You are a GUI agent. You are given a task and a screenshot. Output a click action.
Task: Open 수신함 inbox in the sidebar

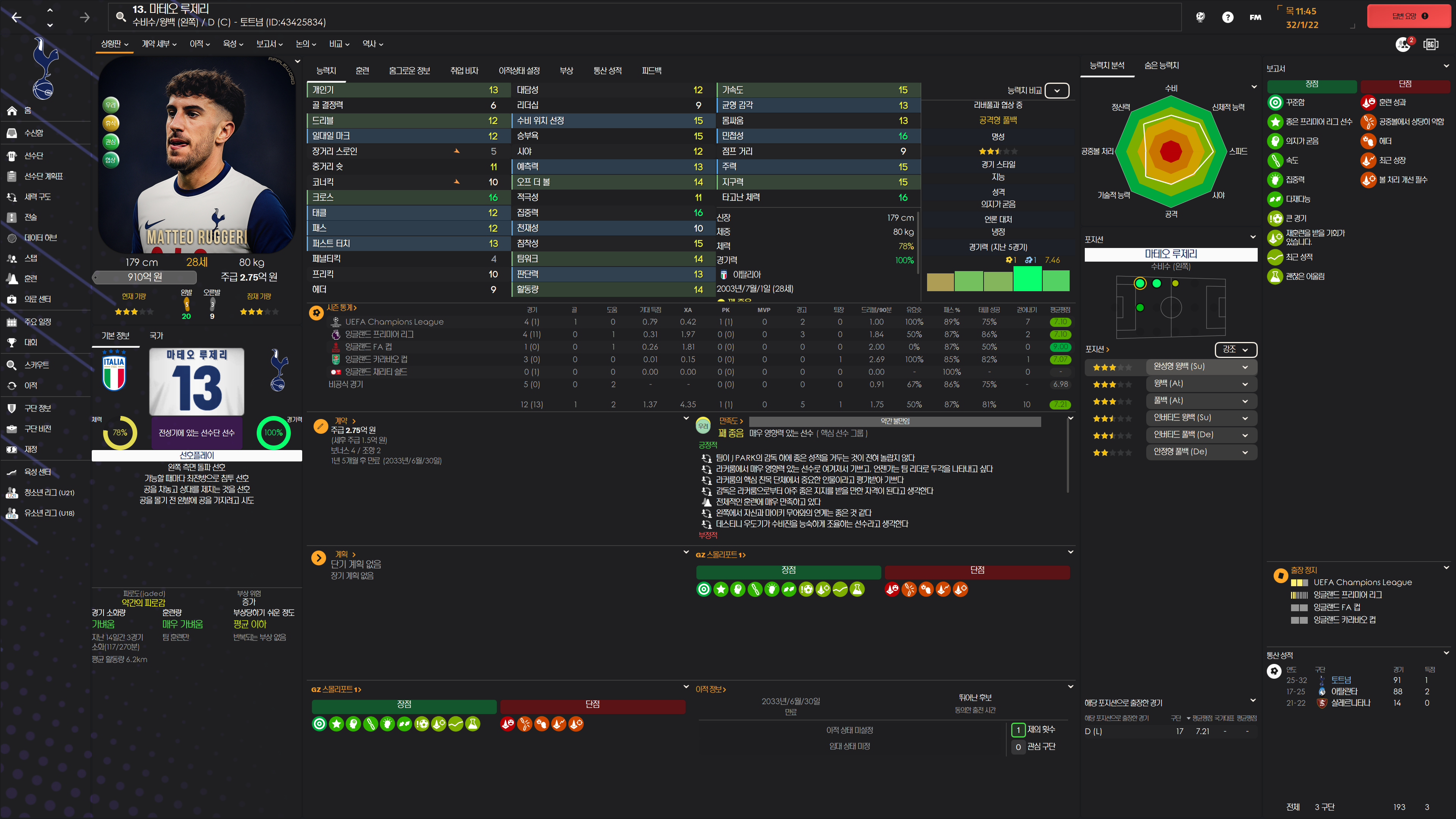[33, 133]
